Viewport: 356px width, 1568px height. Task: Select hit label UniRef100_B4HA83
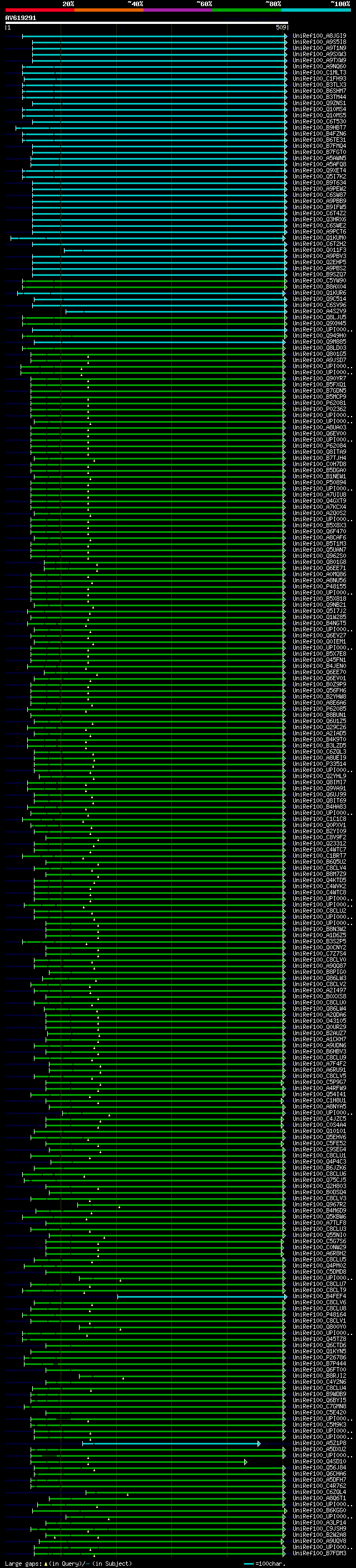319,807
